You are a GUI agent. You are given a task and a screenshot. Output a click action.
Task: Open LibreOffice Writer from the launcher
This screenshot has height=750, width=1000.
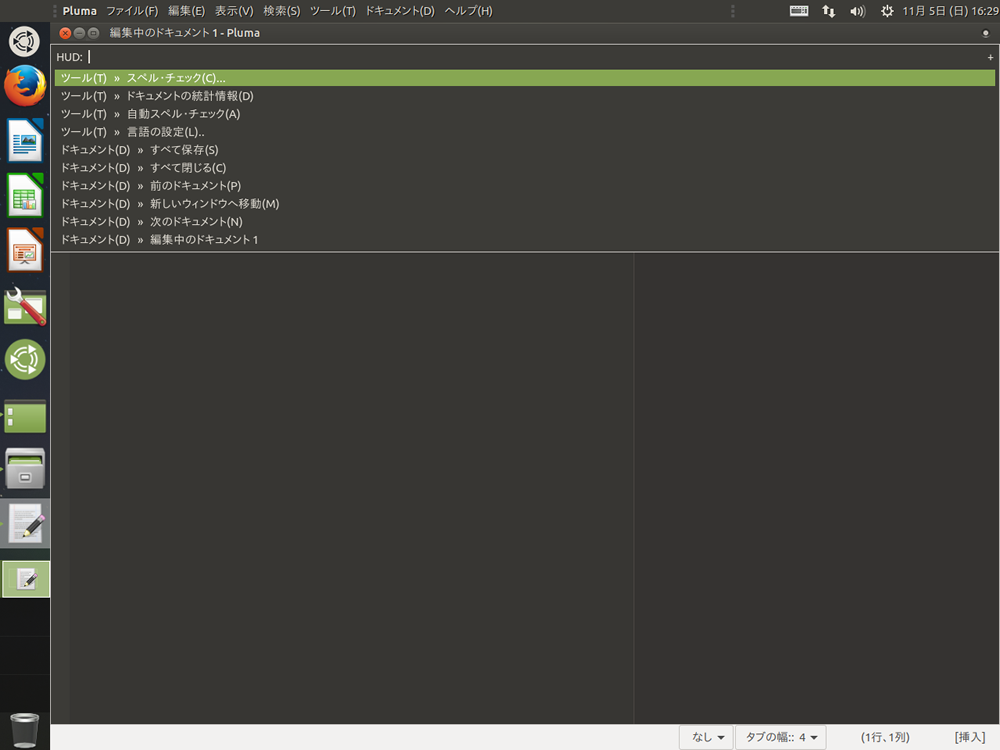[x=25, y=140]
